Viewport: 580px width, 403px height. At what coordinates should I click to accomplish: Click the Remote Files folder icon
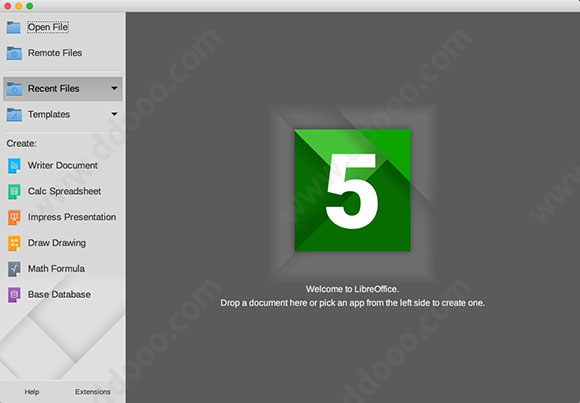point(14,53)
